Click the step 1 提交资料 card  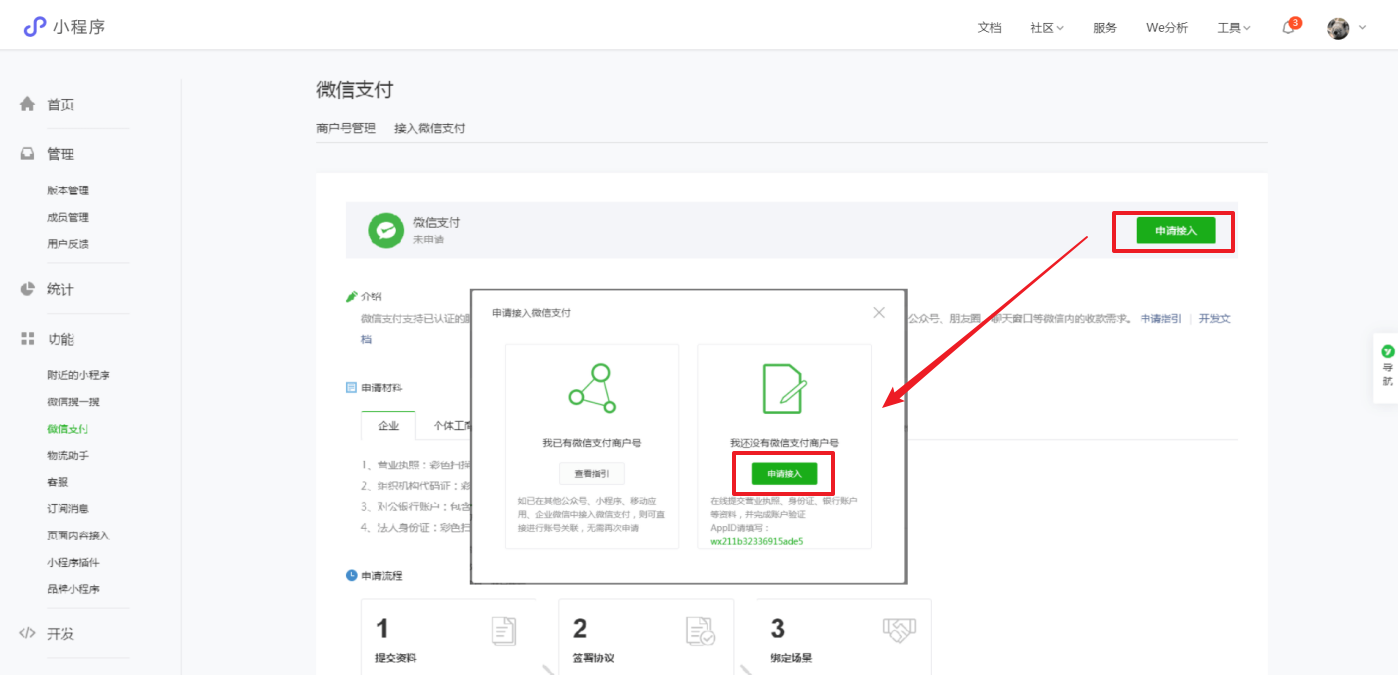pos(448,637)
